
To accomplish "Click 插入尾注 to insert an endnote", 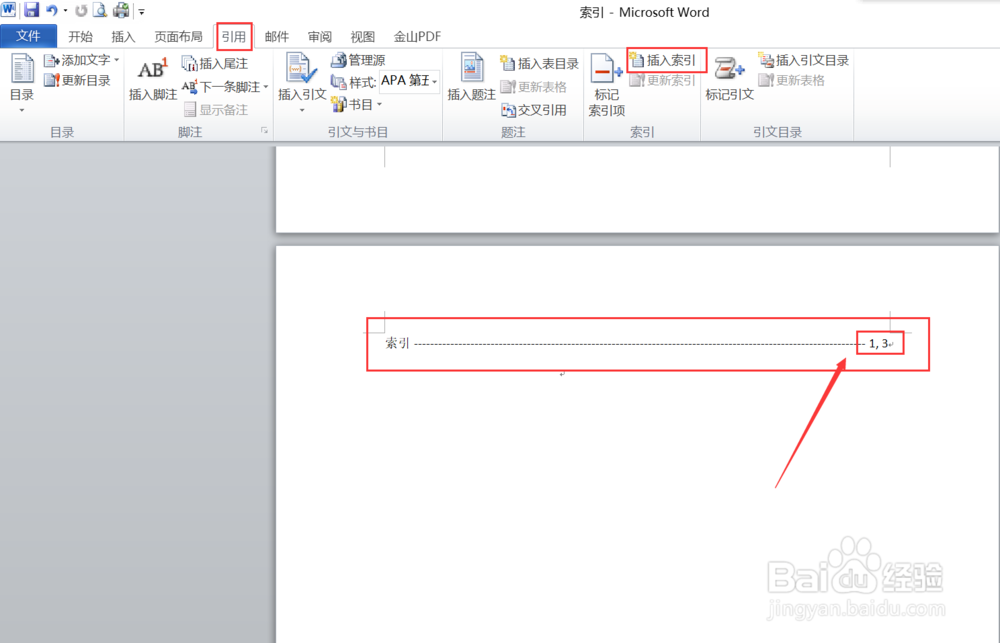I will pos(215,63).
